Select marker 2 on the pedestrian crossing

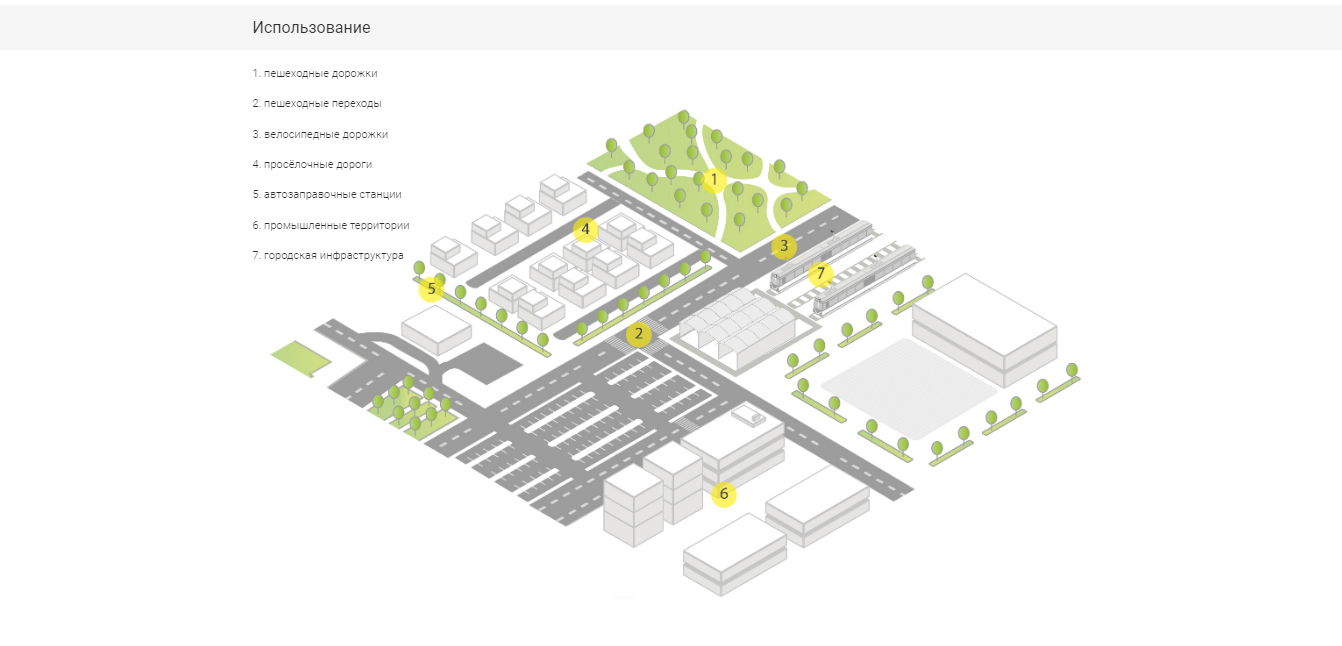(638, 335)
